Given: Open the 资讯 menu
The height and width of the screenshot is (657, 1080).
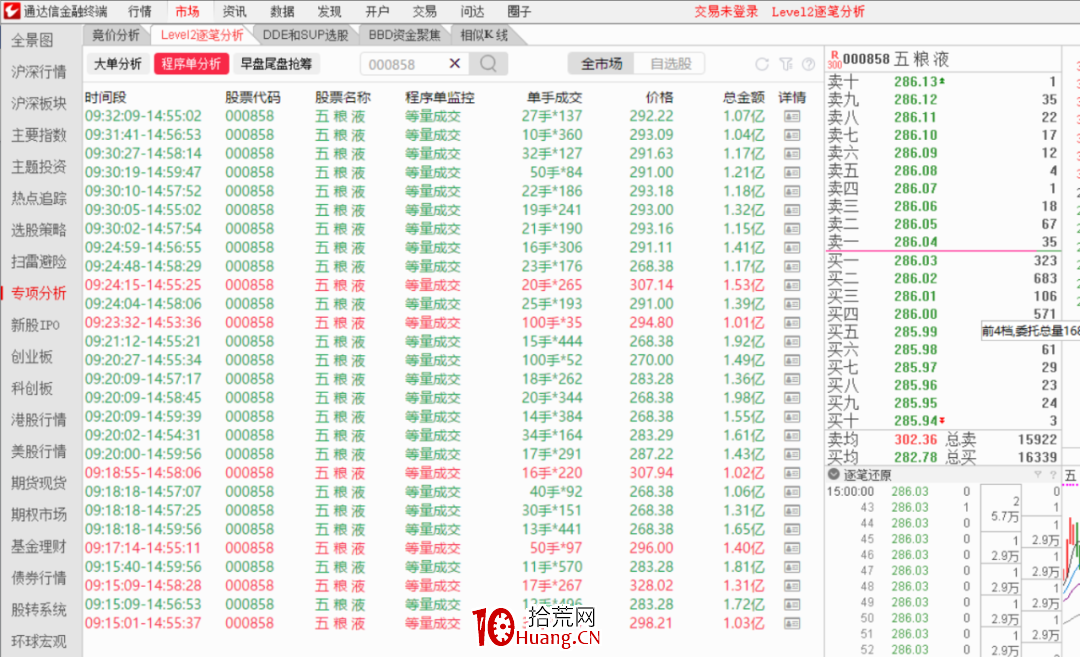Looking at the screenshot, I should (234, 11).
